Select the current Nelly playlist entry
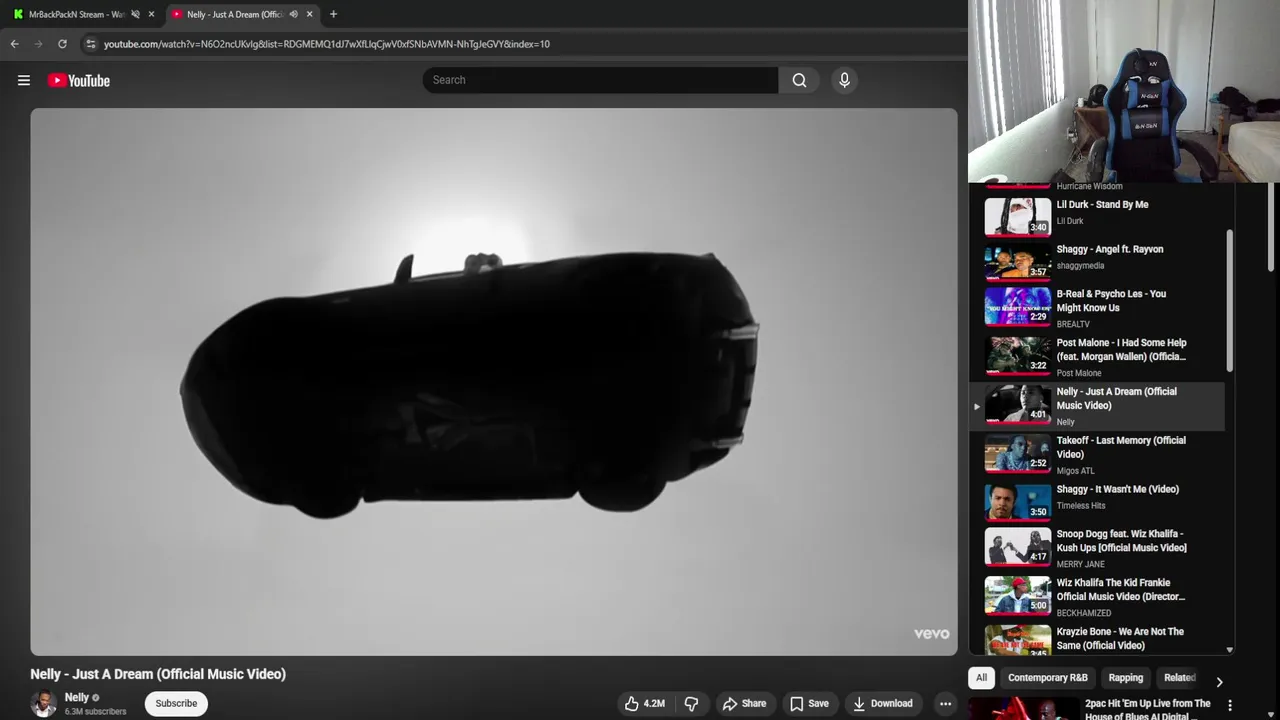 [1097, 406]
